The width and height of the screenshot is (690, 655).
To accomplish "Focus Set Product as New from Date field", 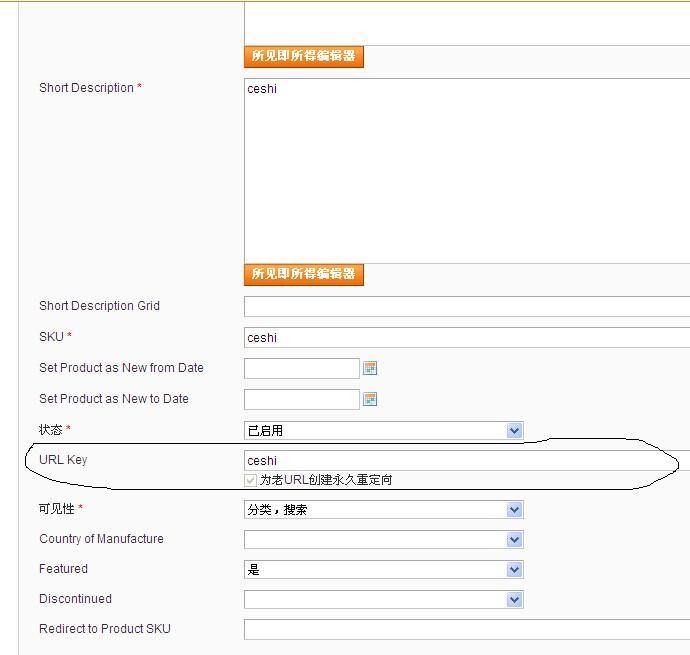I will pyautogui.click(x=301, y=369).
